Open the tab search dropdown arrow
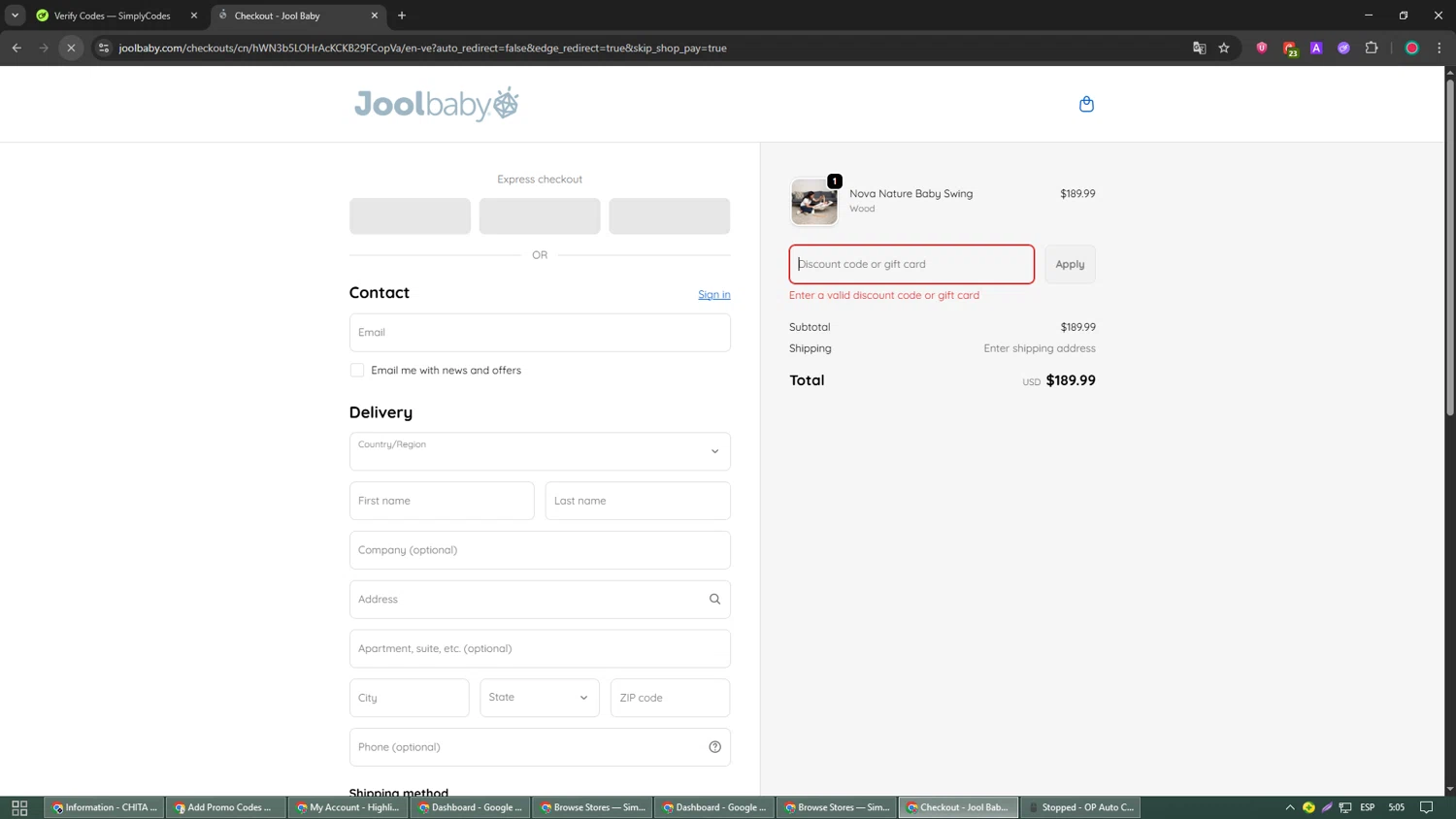 tap(15, 16)
